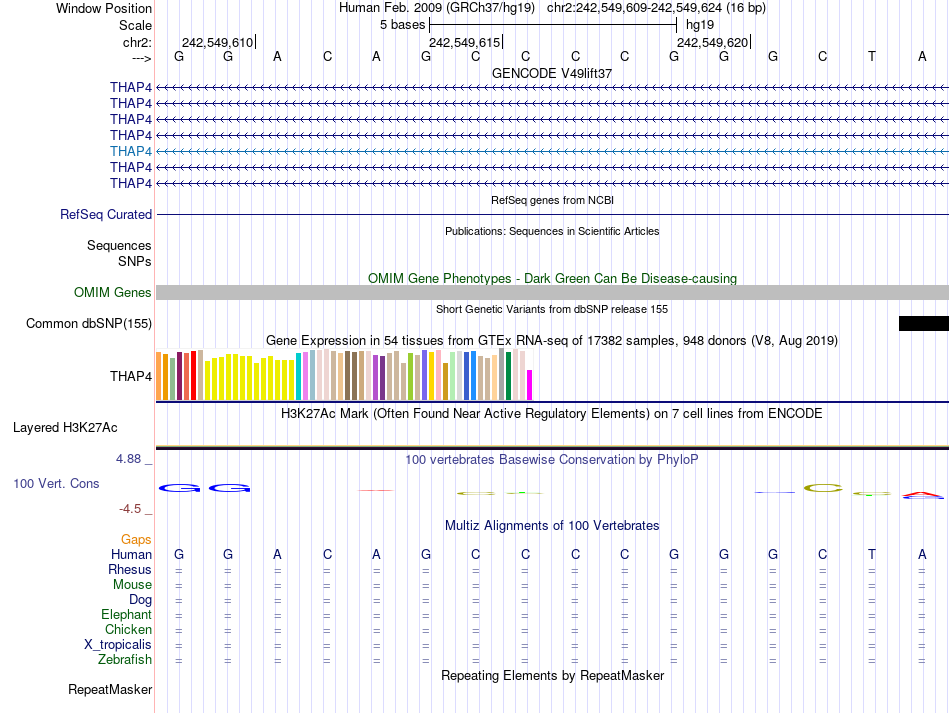950x713 pixels.
Task: Select the Dog species label
Action: [x=141, y=600]
